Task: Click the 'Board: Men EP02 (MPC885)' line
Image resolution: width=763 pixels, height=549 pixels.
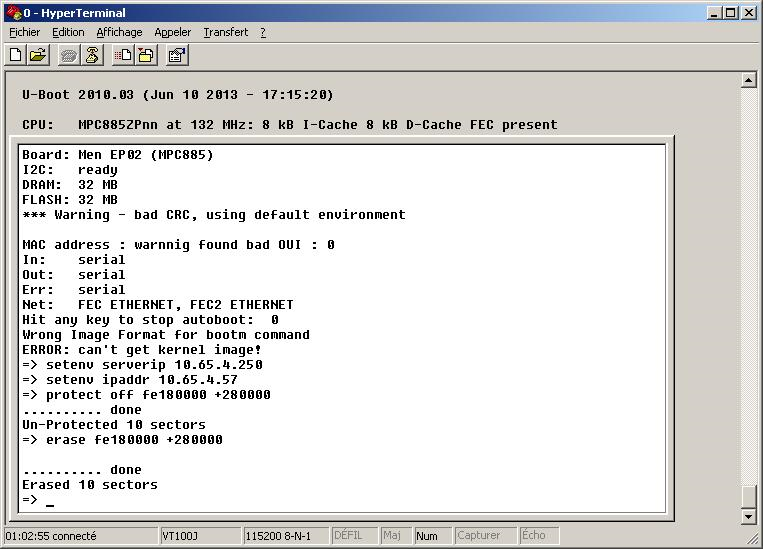Action: 118,155
